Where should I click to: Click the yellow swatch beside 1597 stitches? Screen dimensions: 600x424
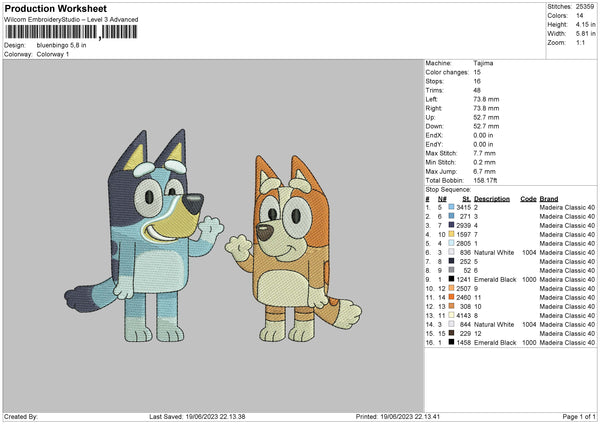pyautogui.click(x=451, y=235)
